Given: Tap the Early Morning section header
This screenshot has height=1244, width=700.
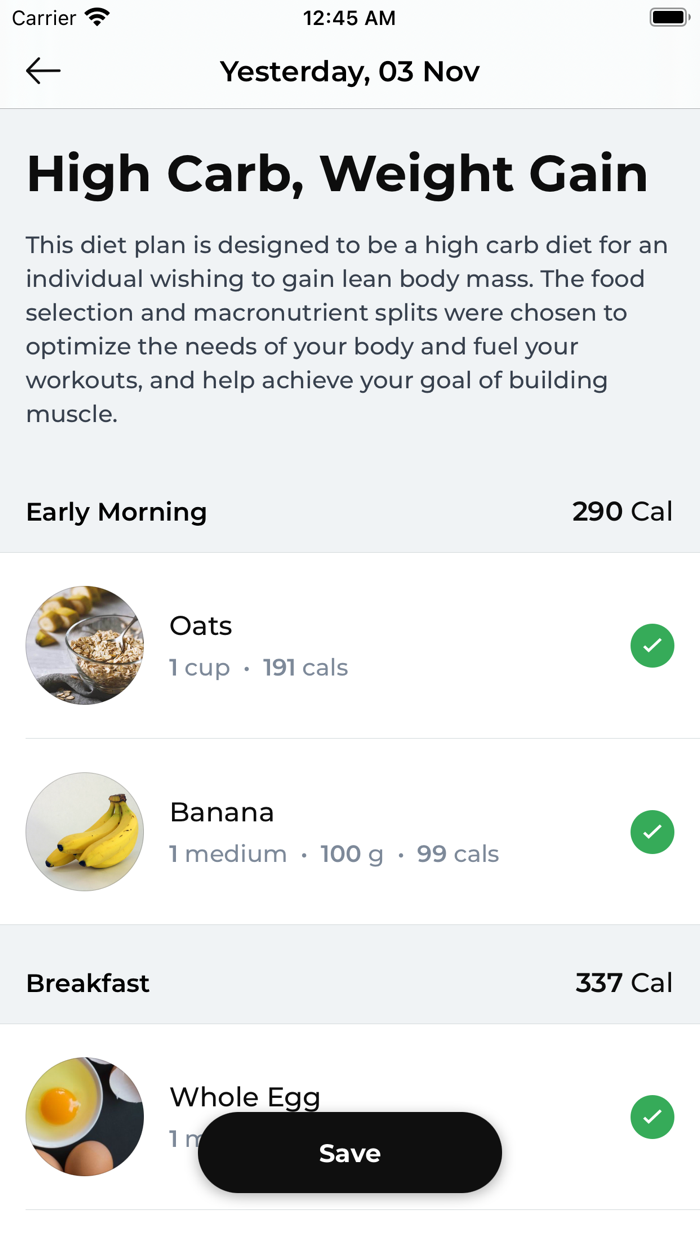Looking at the screenshot, I should [x=116, y=512].
